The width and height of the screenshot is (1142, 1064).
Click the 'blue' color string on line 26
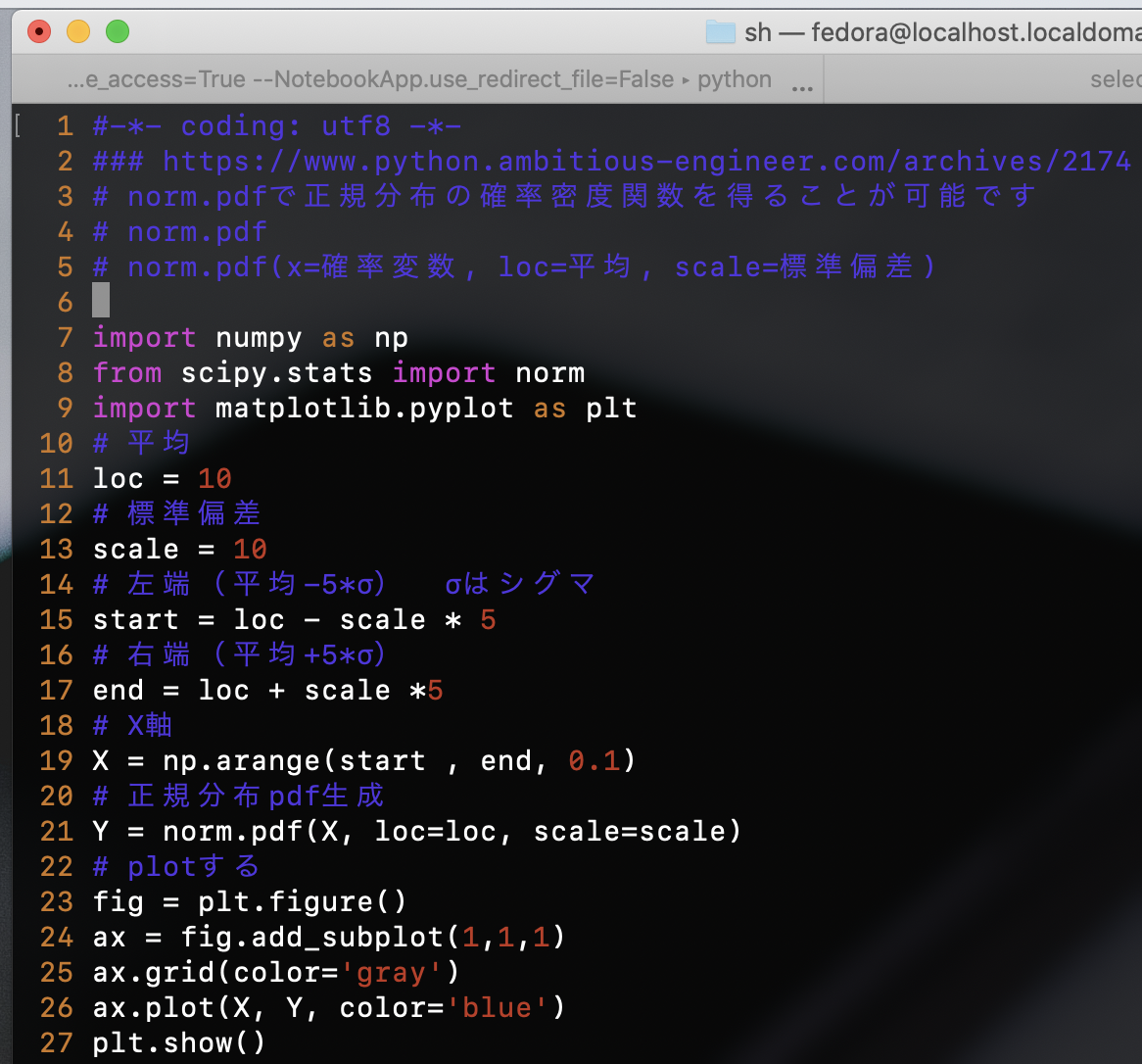[x=500, y=1007]
